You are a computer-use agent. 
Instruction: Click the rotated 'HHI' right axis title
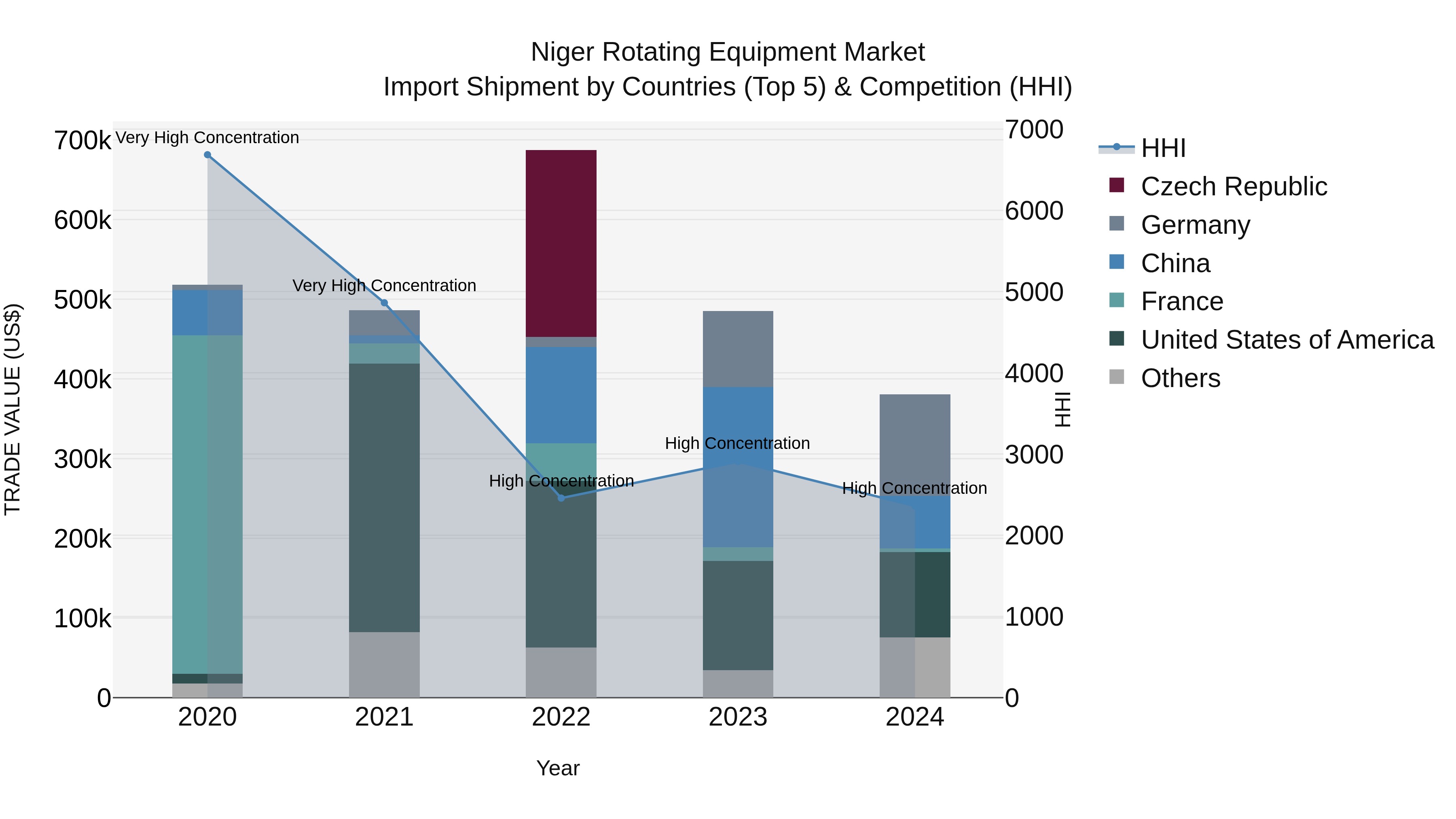click(1062, 409)
